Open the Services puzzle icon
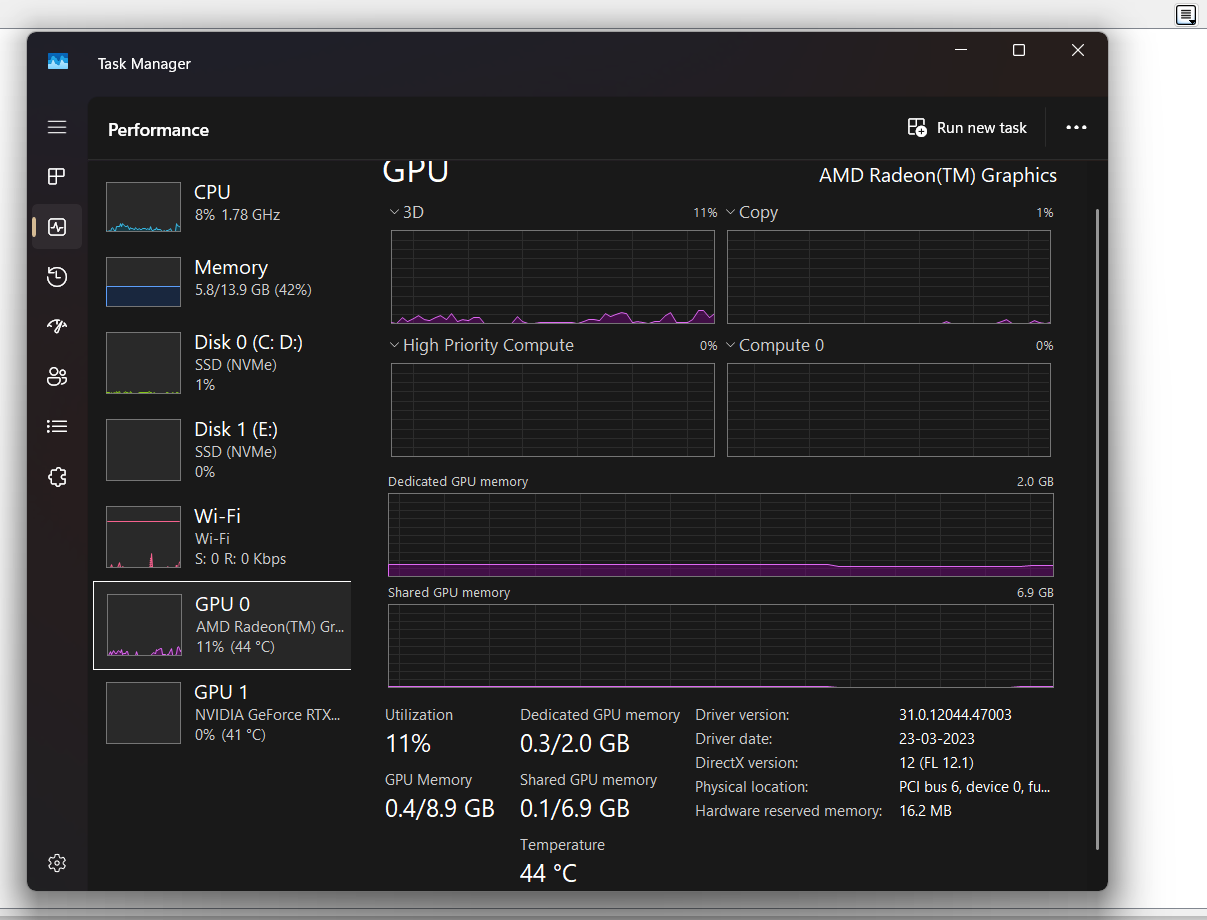Image resolution: width=1207 pixels, height=920 pixels. (57, 477)
